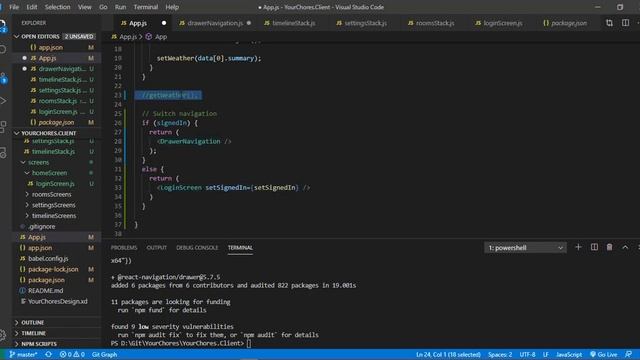This screenshot has width=640, height=360.
Task: Click the Open Changes icon in editor toolbar
Action: (x=609, y=23)
